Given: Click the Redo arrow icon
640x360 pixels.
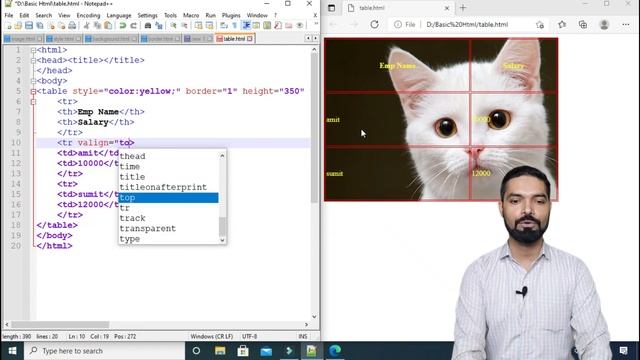Looking at the screenshot, I should pos(133,26).
